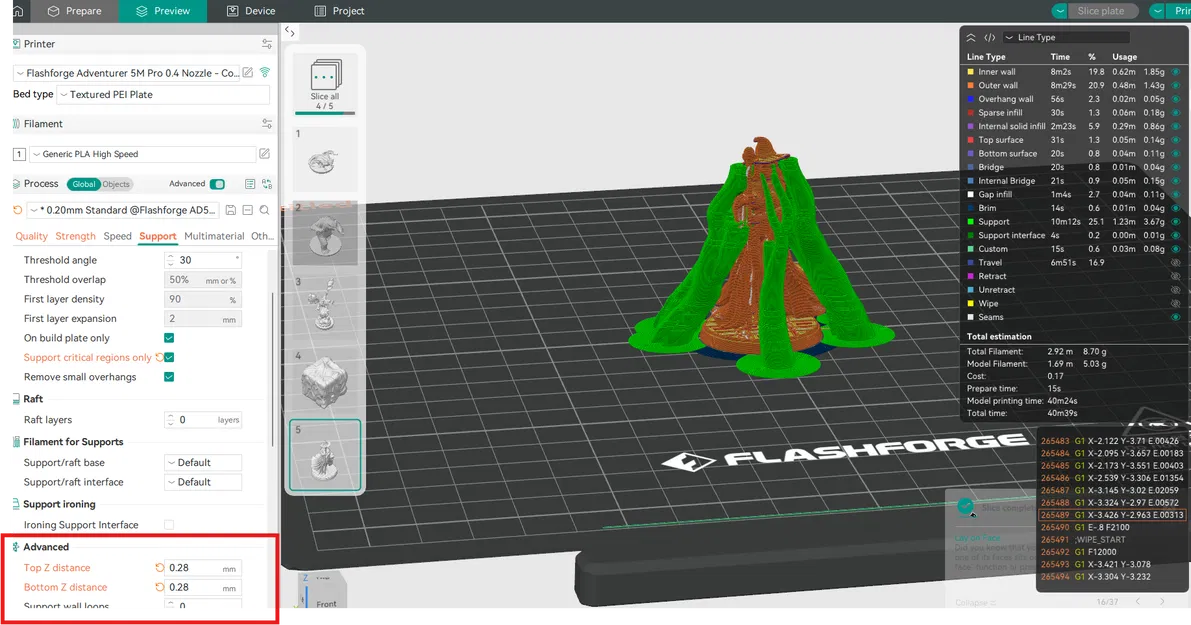The image size is (1191, 625).
Task: Select the Global process scope
Action: (84, 185)
